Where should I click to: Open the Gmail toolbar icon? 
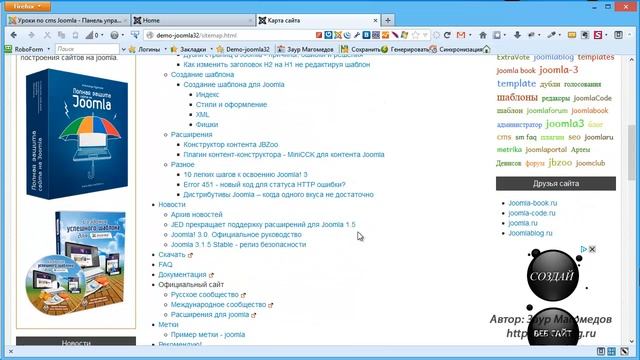click(x=461, y=35)
